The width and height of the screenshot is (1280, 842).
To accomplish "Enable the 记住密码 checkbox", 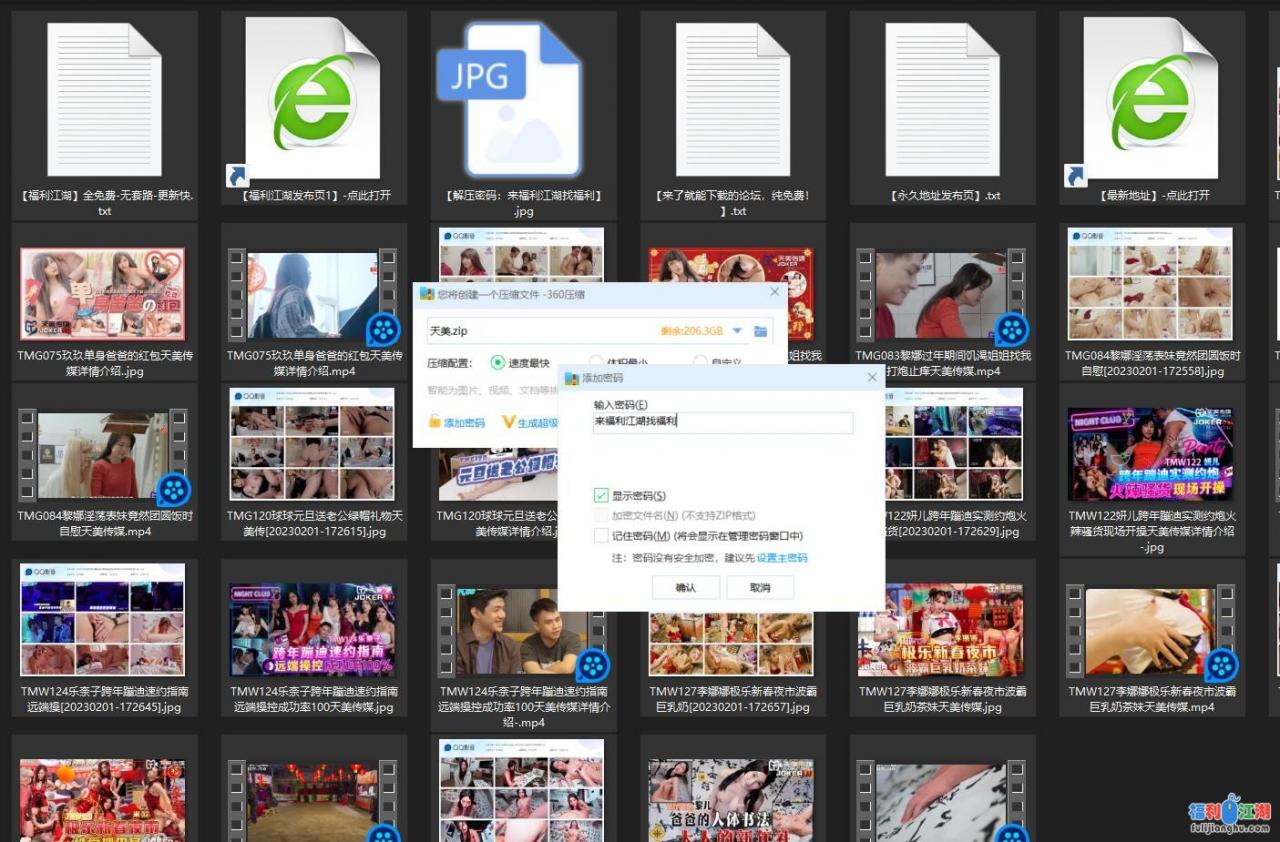I will 600,535.
